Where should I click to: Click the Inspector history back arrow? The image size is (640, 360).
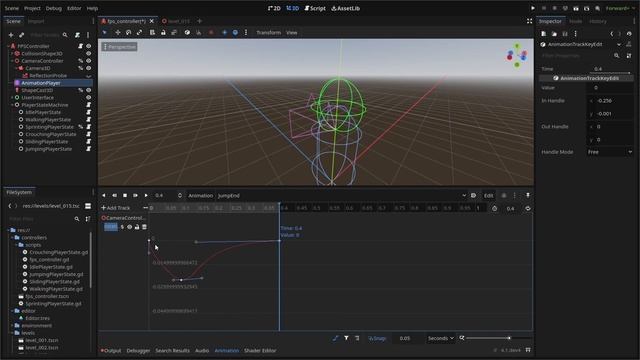tap(611, 34)
